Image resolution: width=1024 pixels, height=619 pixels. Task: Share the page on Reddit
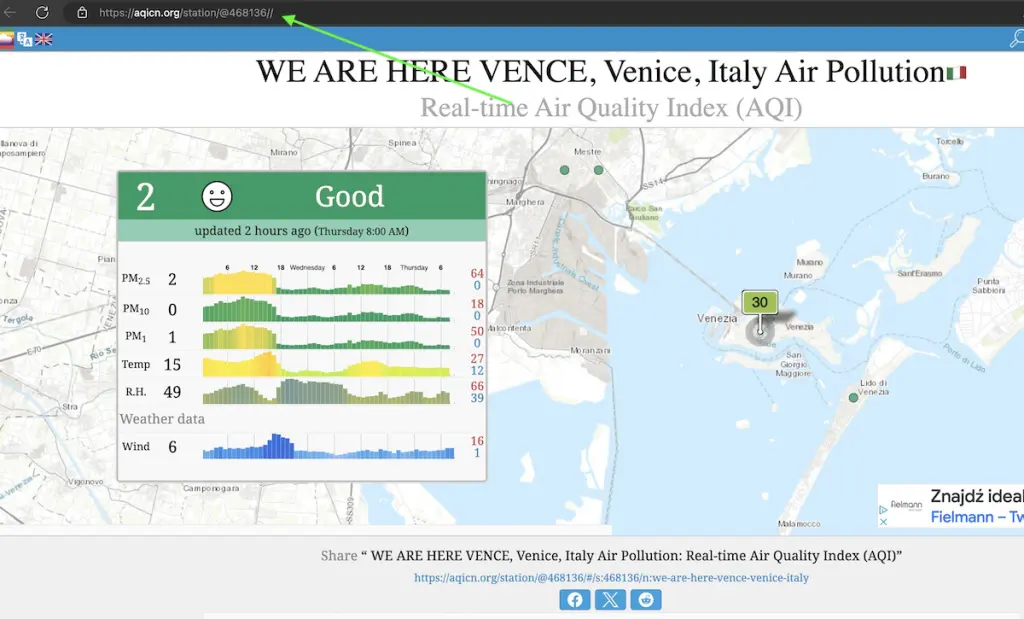coord(646,600)
